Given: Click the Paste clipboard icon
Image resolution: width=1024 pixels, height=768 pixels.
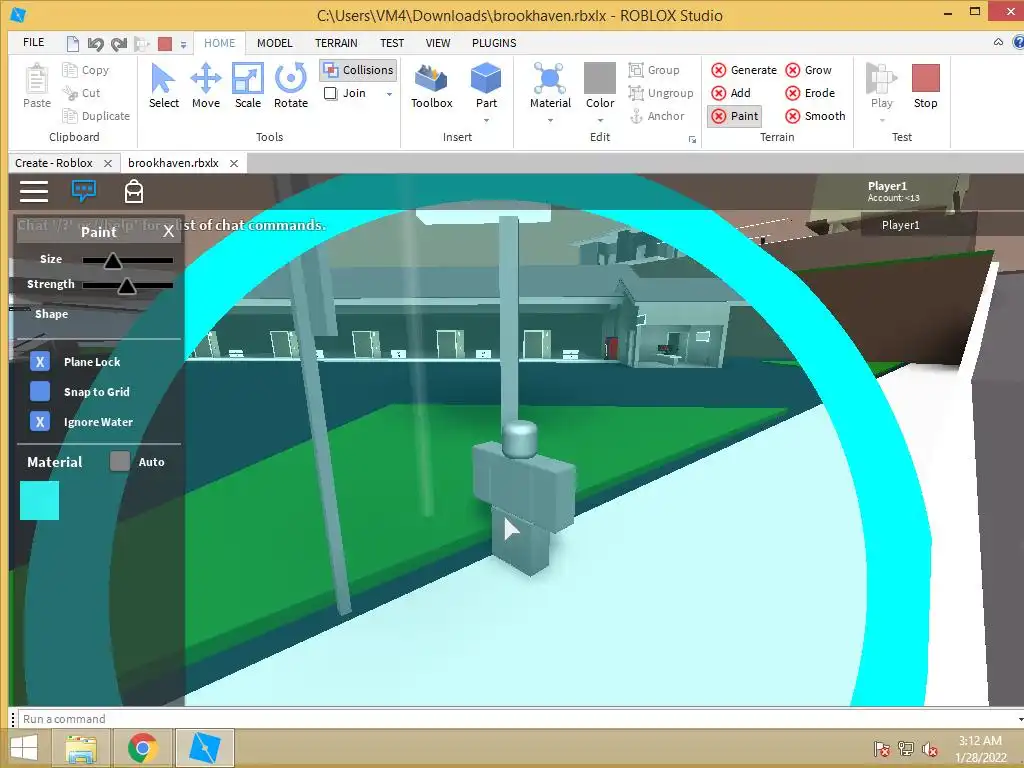Looking at the screenshot, I should click(37, 78).
